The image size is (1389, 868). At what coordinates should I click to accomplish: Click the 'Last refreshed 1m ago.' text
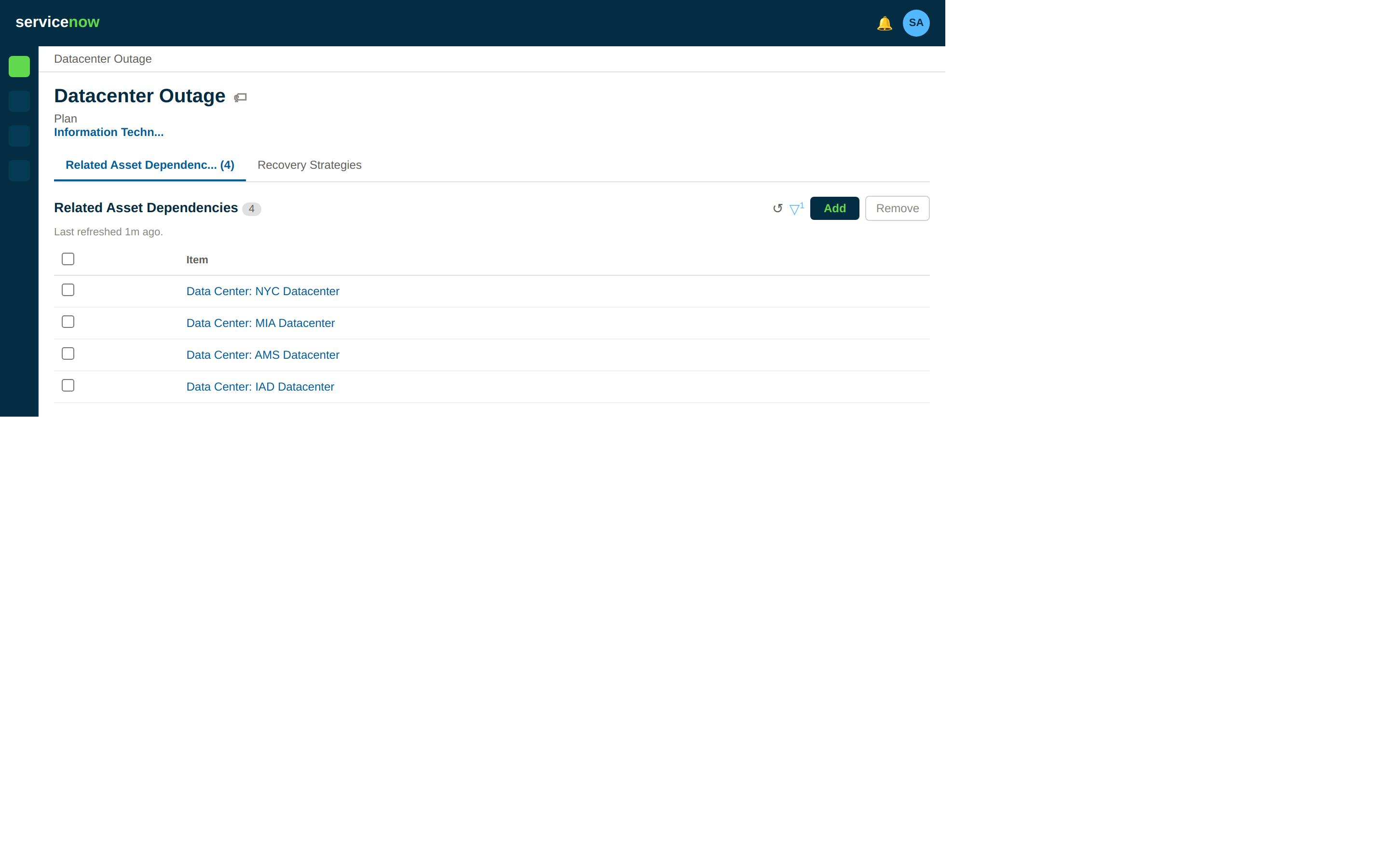(109, 232)
